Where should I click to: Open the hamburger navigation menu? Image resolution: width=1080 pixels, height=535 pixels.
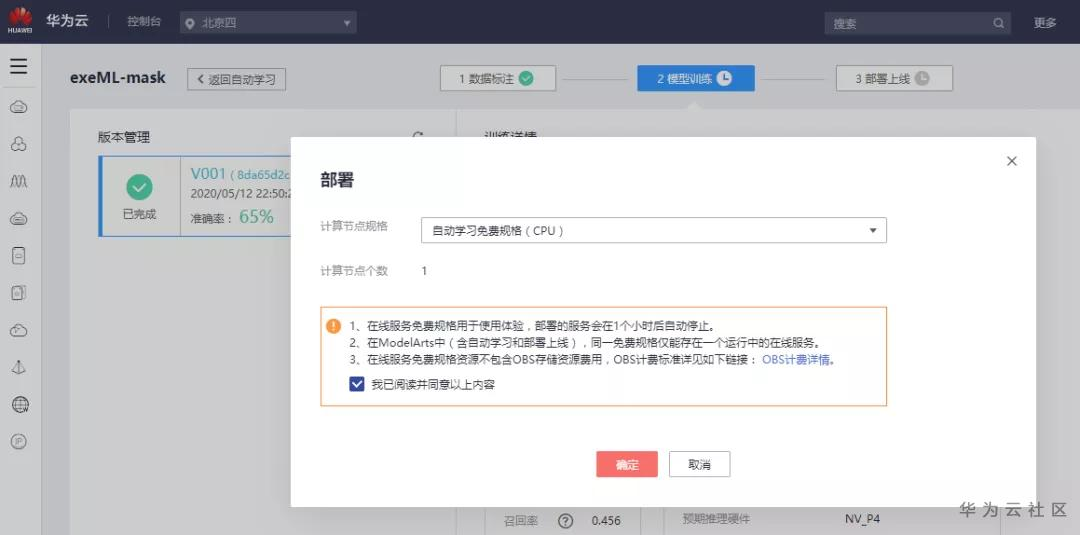(18, 67)
